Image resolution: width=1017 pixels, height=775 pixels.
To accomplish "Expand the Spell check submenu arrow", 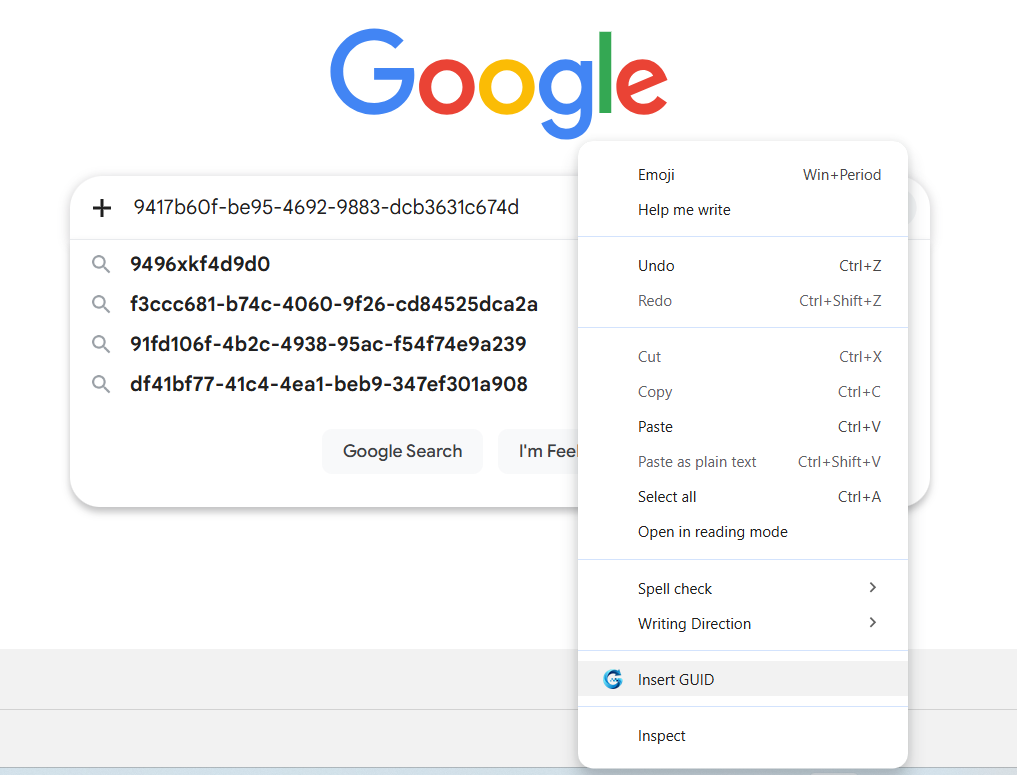I will tap(872, 588).
